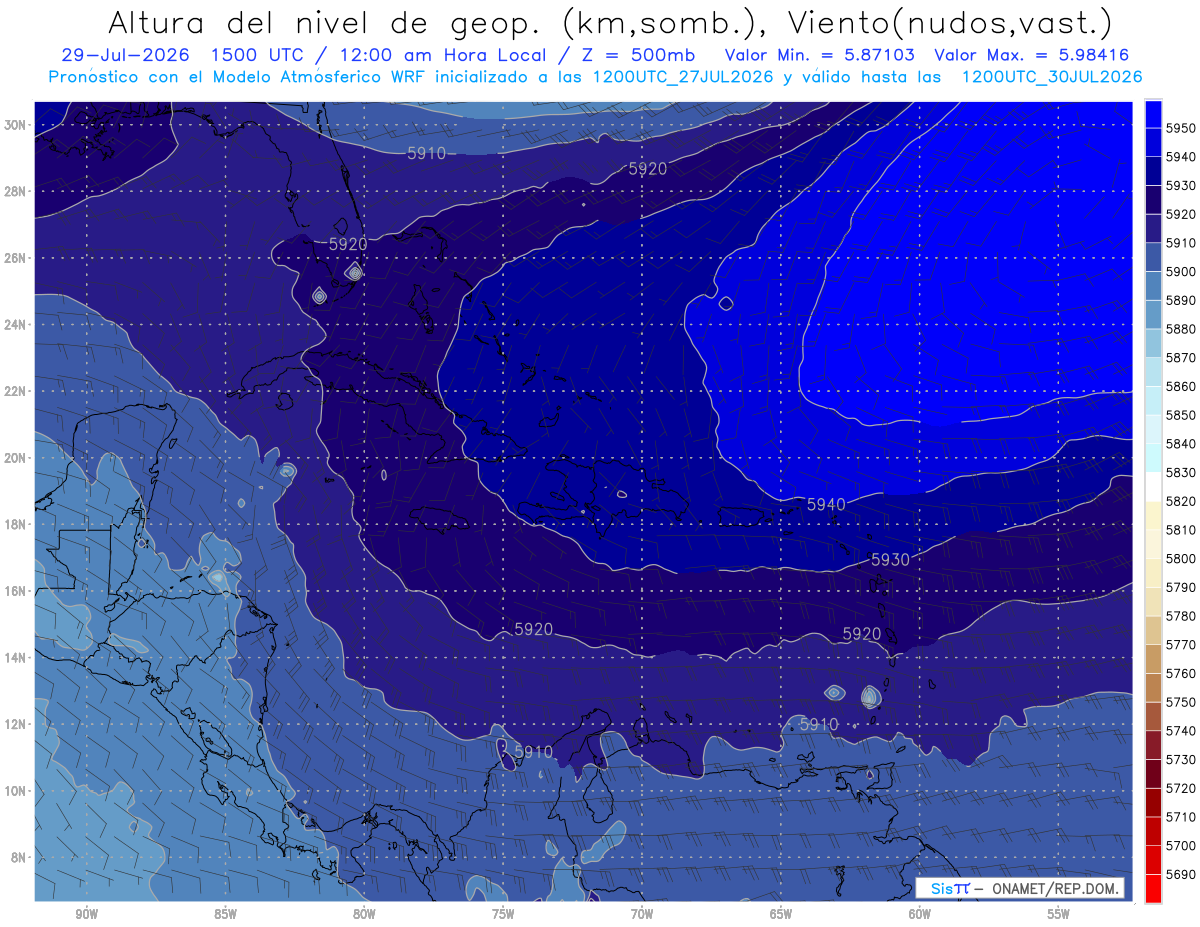Click the 12N latitude axis label
This screenshot has width=1200, height=927.
coord(17,724)
